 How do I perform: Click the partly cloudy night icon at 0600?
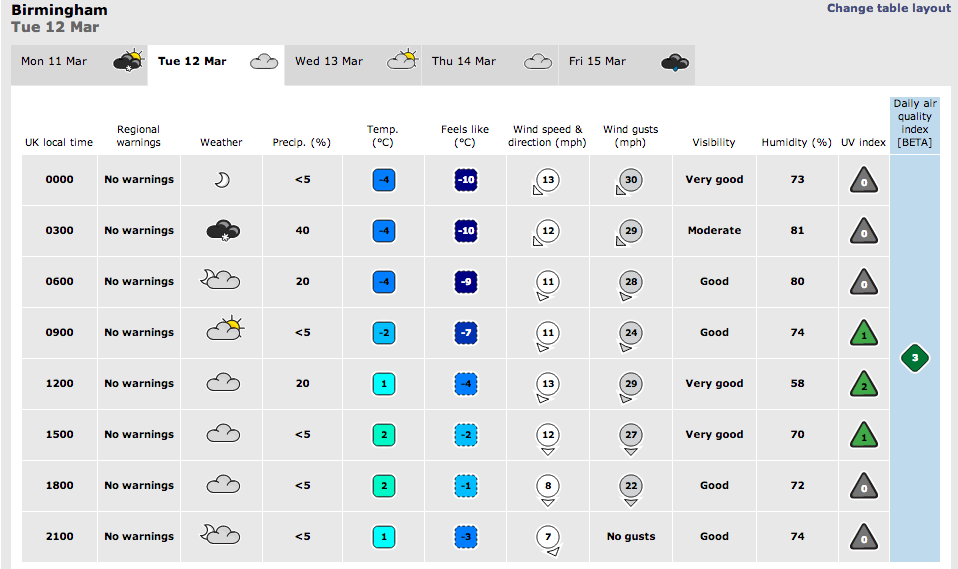pyautogui.click(x=220, y=279)
